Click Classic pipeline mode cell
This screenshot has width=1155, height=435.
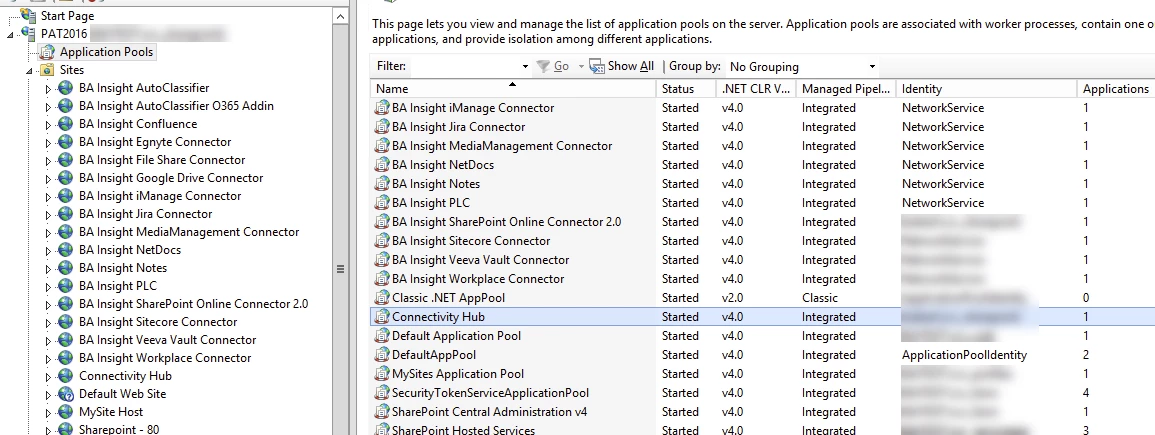click(820, 298)
